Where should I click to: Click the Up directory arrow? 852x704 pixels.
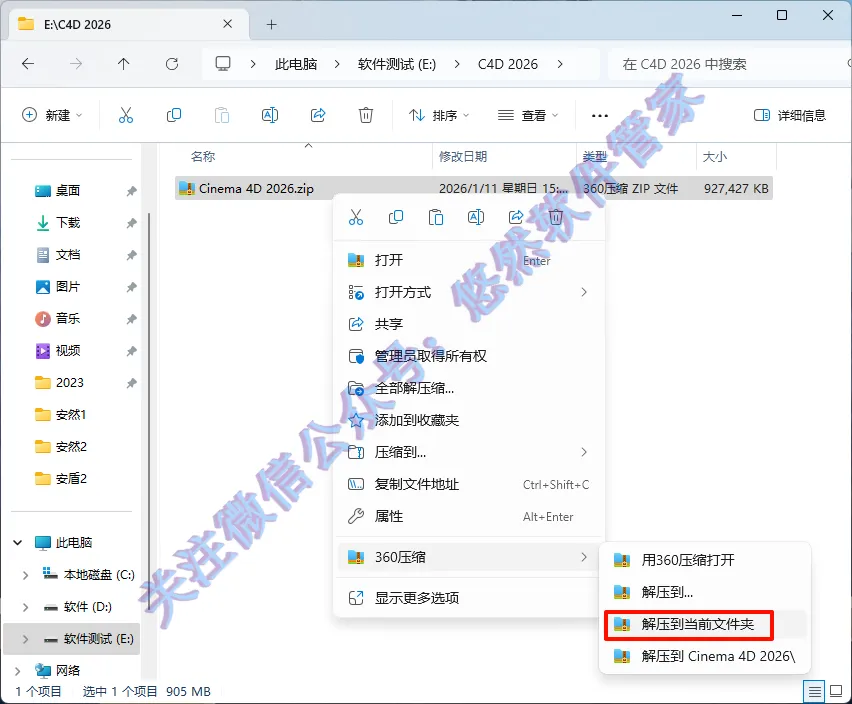(x=124, y=64)
